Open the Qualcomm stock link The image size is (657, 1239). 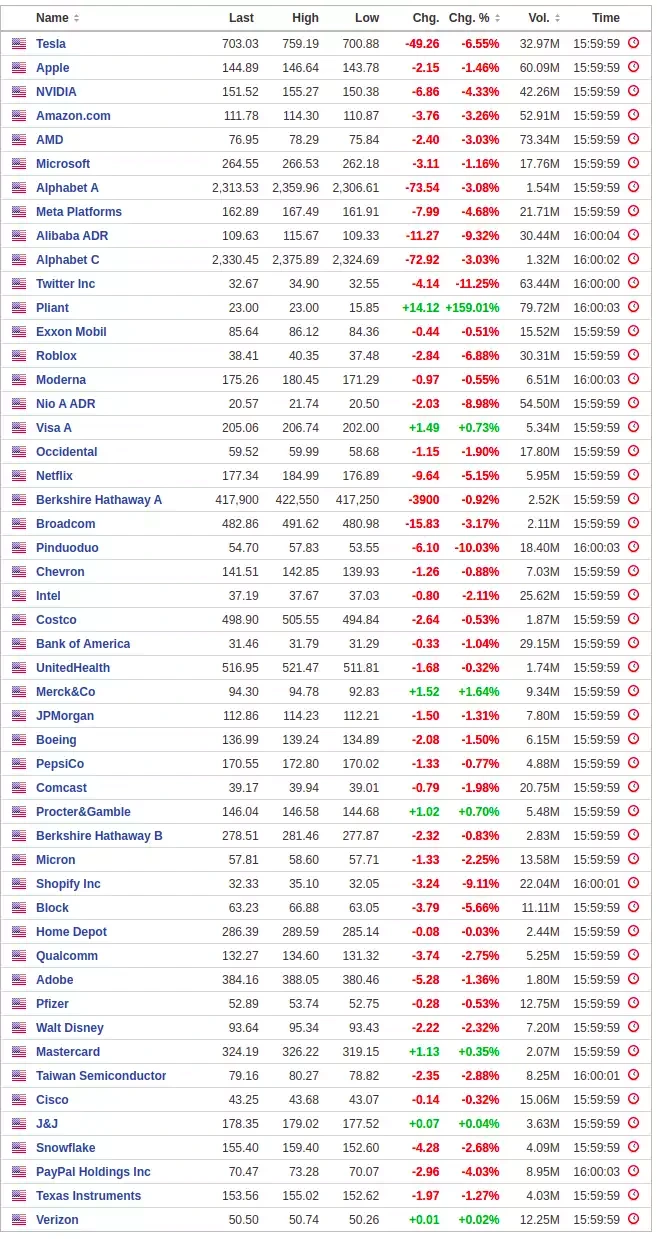[67, 956]
